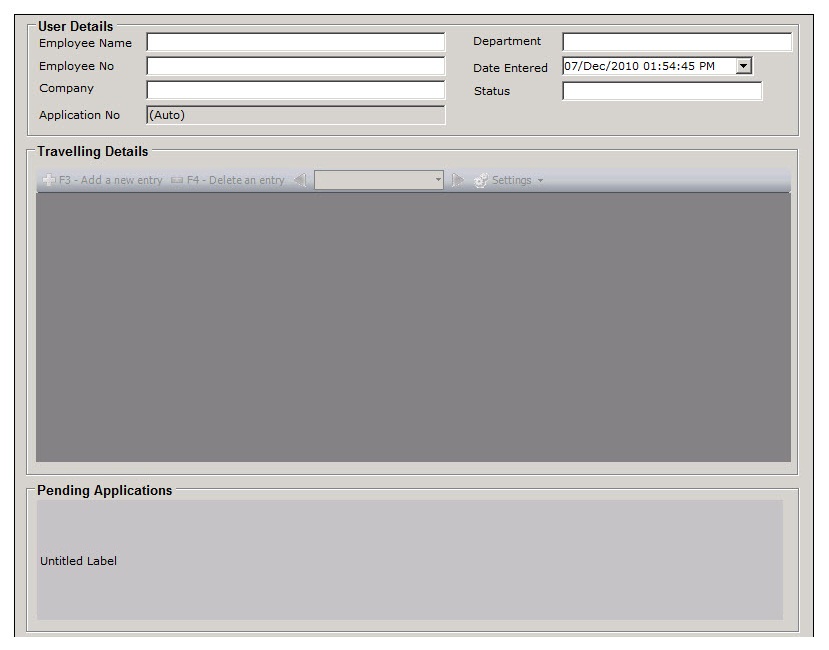Click the F4 Delete an entry icon
Screen dimensions: 829x650
click(177, 180)
